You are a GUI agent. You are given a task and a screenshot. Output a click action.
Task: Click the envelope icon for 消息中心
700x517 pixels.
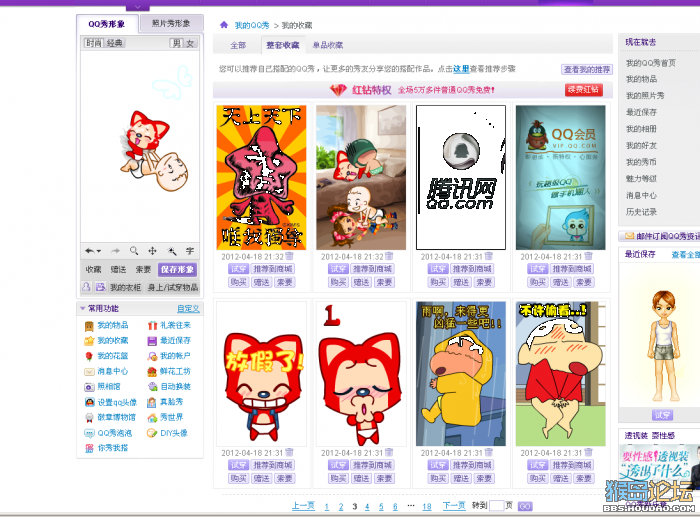pyautogui.click(x=89, y=371)
